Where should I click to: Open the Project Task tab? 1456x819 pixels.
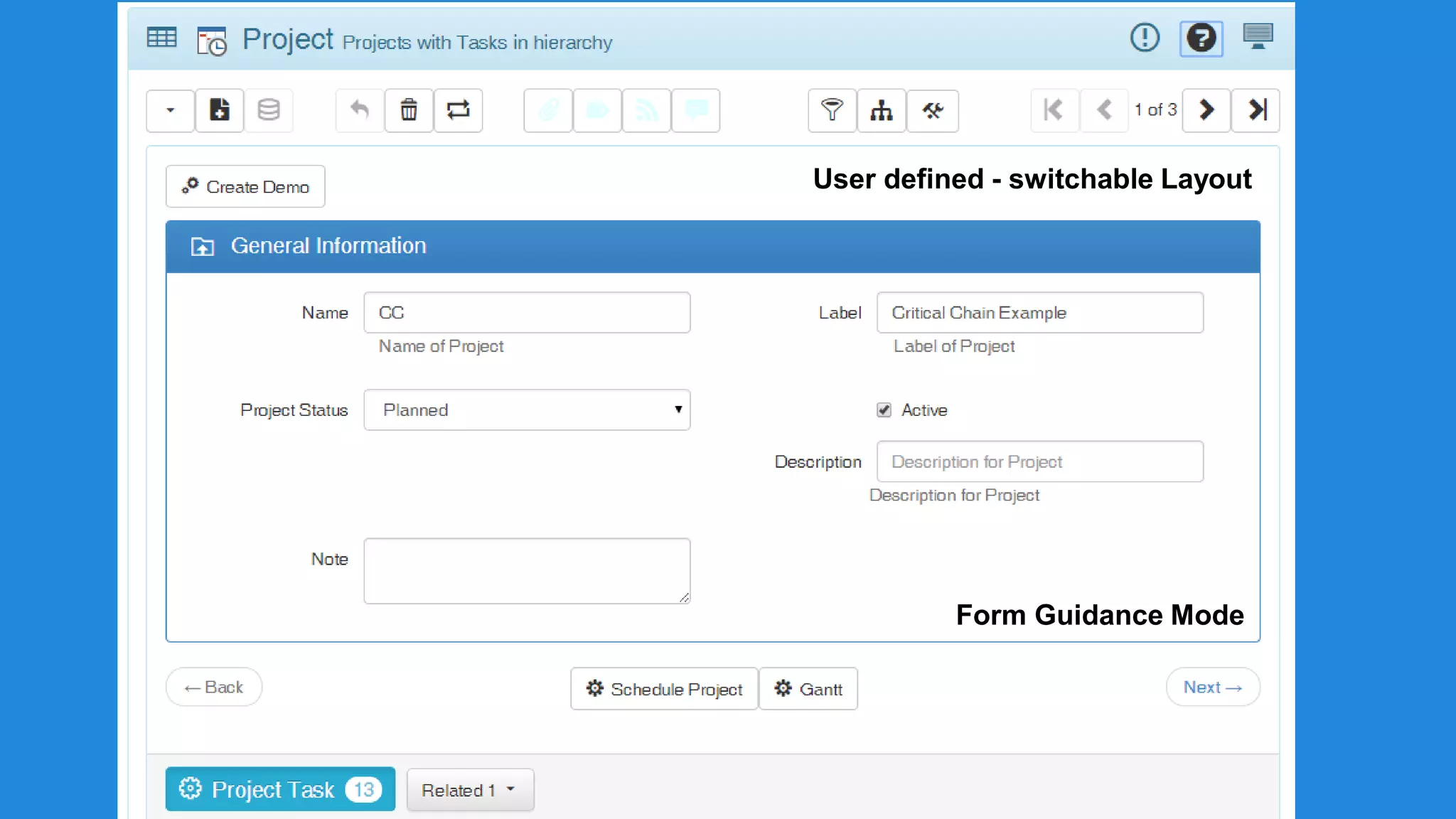click(280, 789)
